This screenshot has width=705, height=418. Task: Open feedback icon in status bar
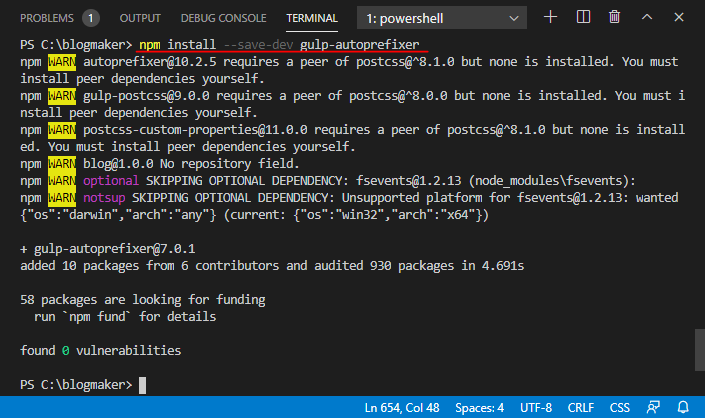pos(653,408)
